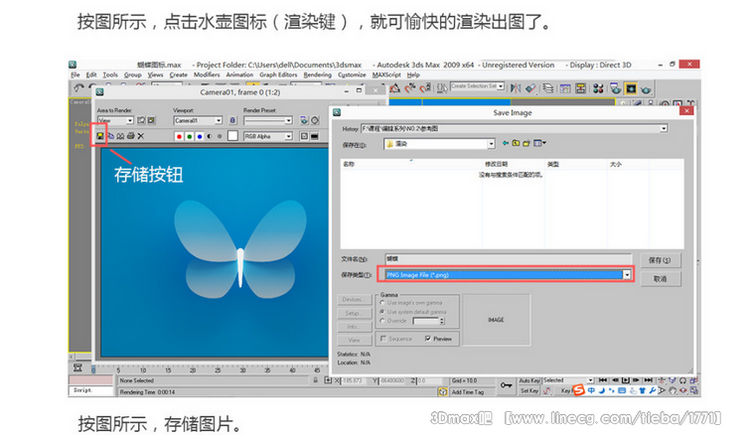Viewport: 750px width, 435px height.
Task: Enable the green channel button
Action: (x=189, y=136)
